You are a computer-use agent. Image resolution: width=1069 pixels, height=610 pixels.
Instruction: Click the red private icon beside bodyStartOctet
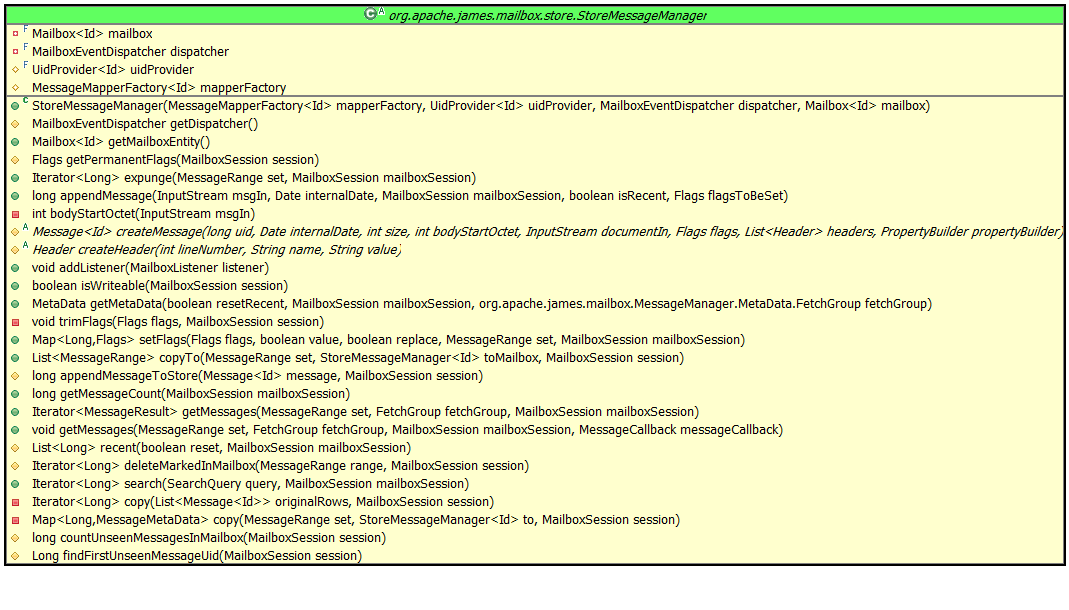pyautogui.click(x=15, y=214)
